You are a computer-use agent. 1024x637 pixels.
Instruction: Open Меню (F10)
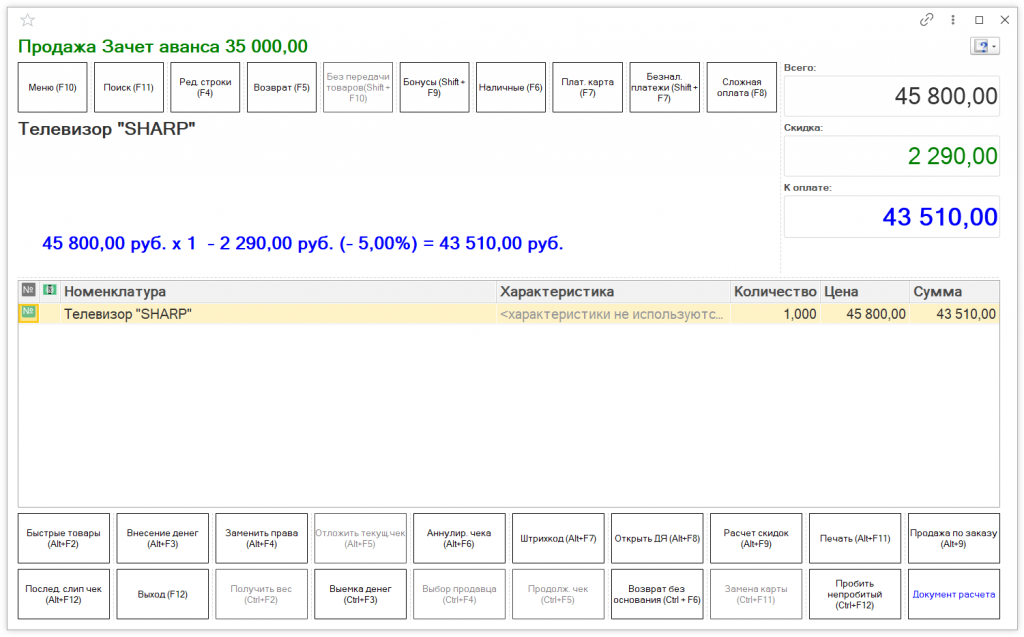point(53,88)
